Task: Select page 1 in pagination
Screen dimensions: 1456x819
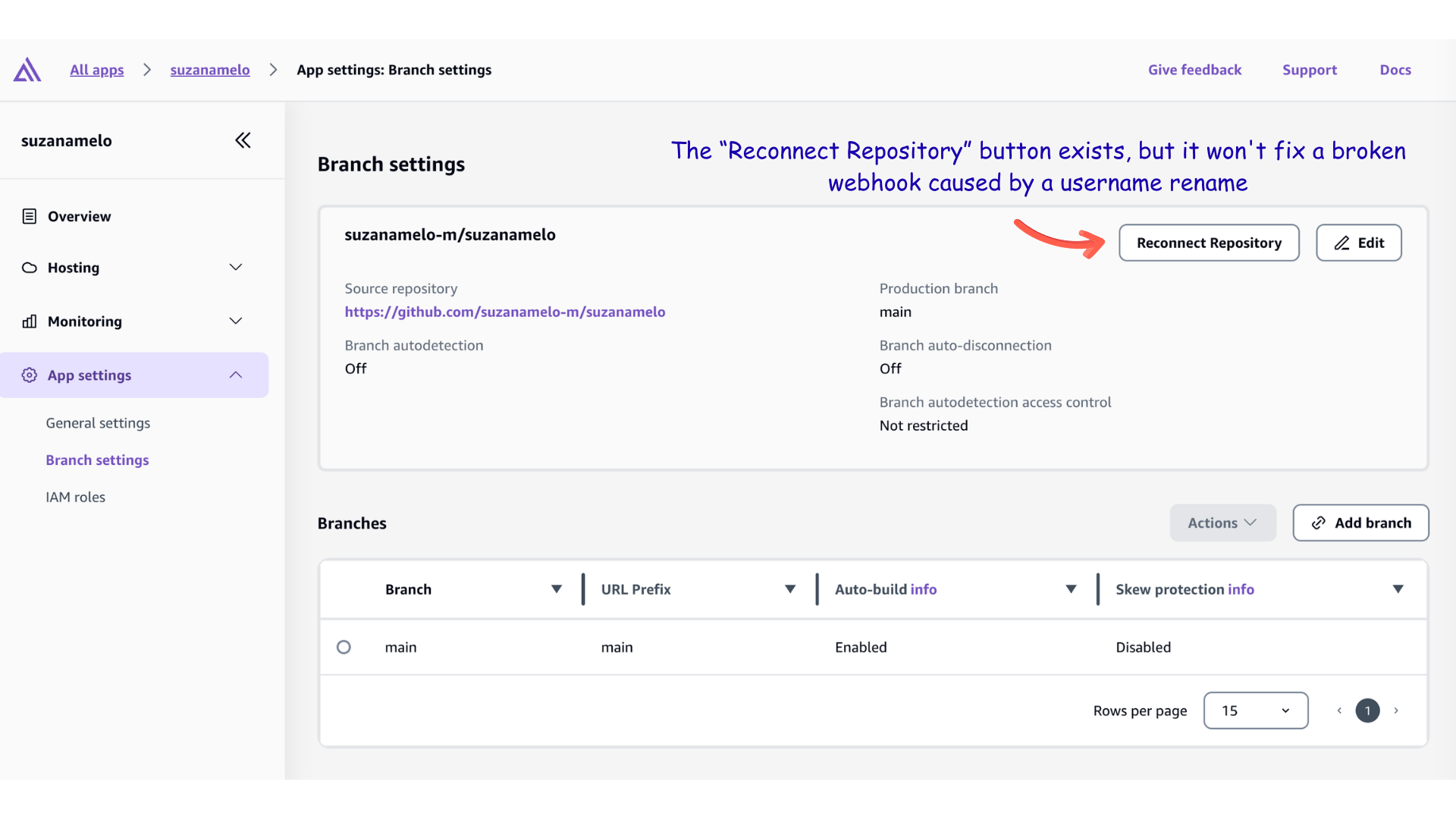Action: coord(1367,711)
